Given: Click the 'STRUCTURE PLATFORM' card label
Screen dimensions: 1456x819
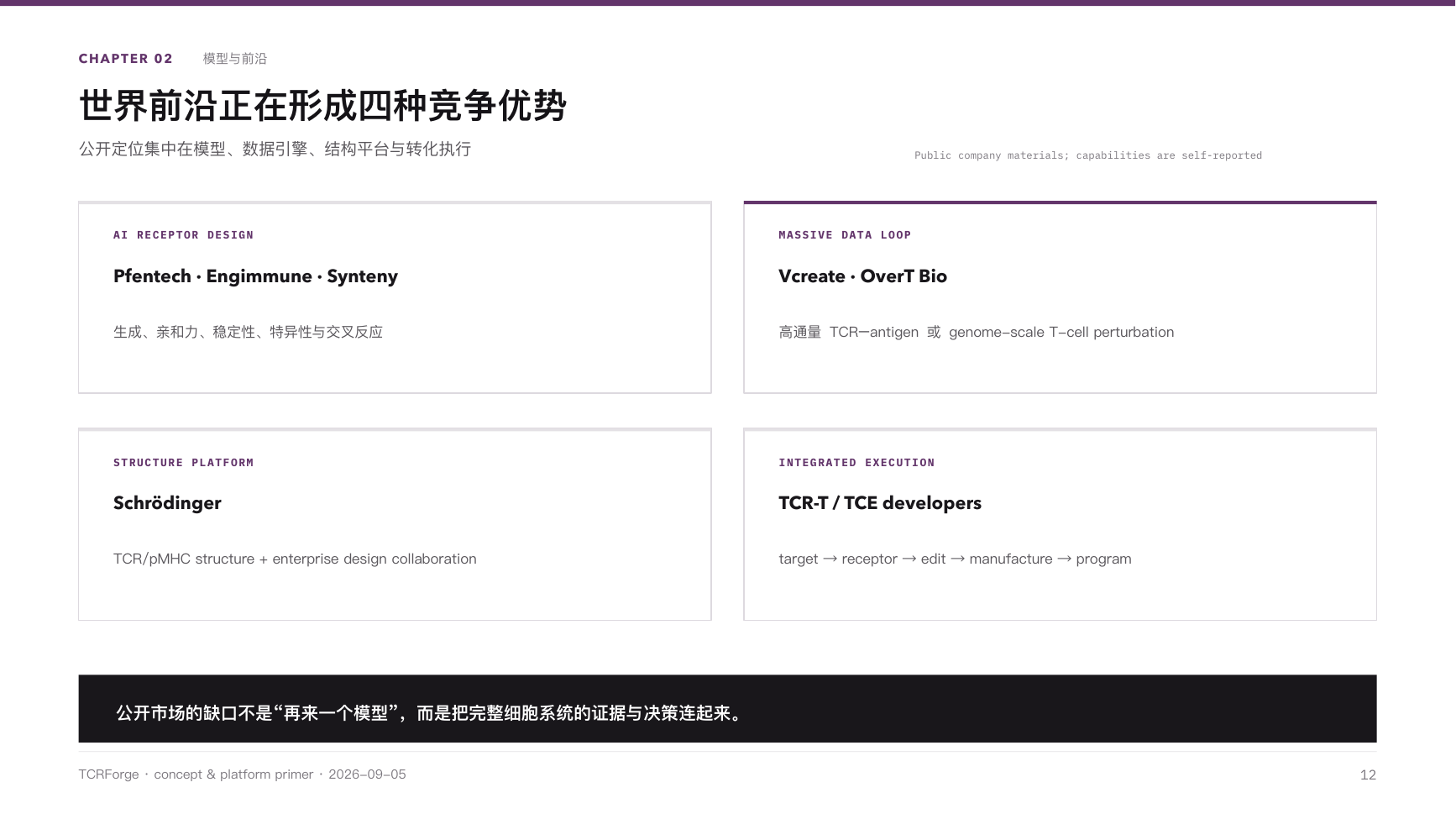Looking at the screenshot, I should [x=183, y=463].
